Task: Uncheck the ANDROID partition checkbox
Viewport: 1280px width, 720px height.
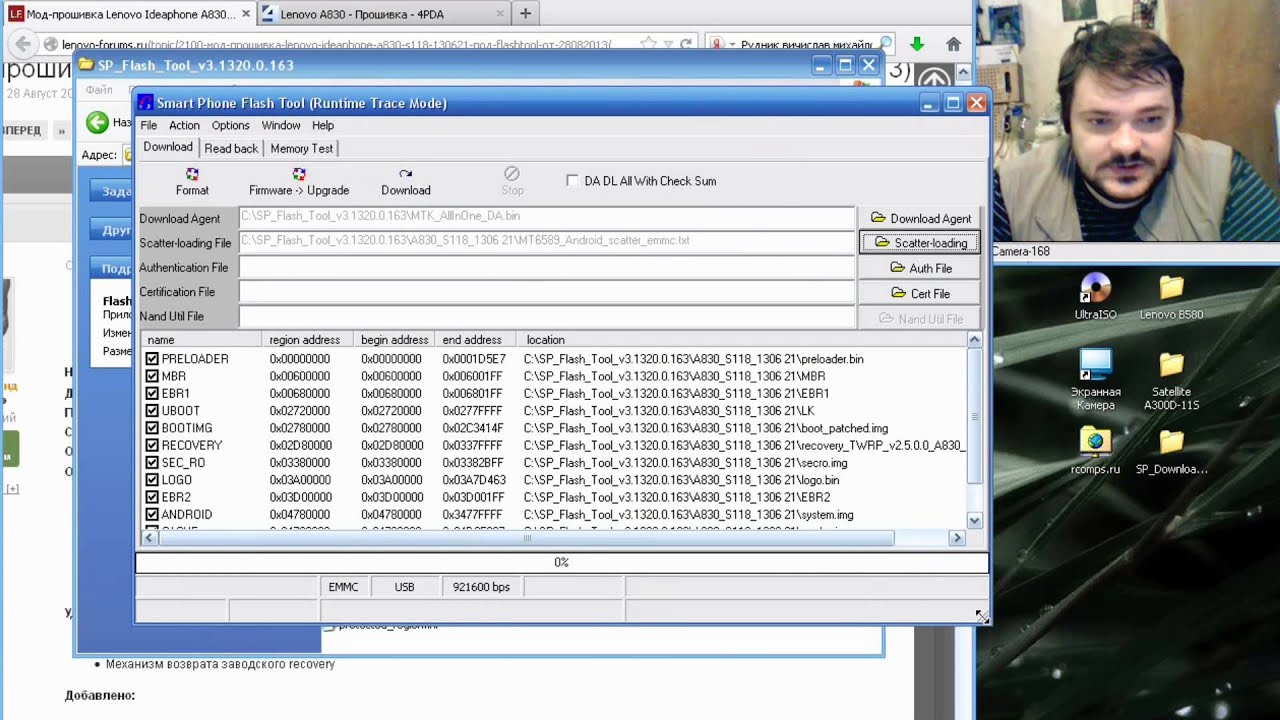Action: pos(152,515)
